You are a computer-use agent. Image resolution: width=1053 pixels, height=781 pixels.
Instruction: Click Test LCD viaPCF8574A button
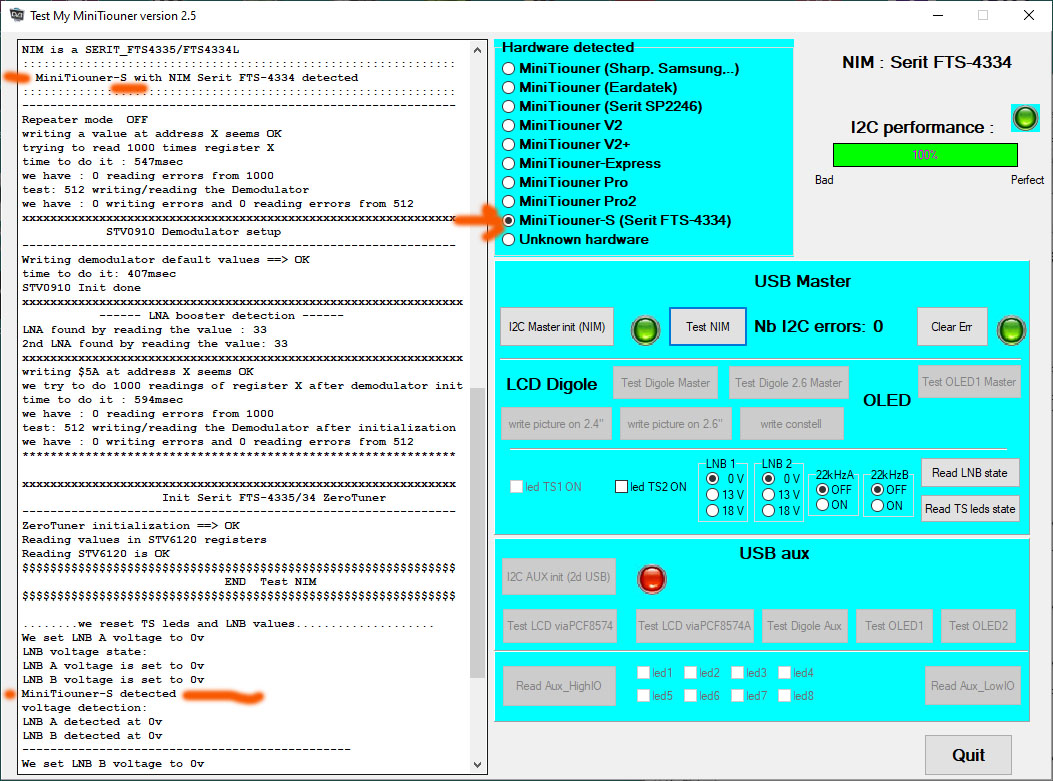pos(694,626)
